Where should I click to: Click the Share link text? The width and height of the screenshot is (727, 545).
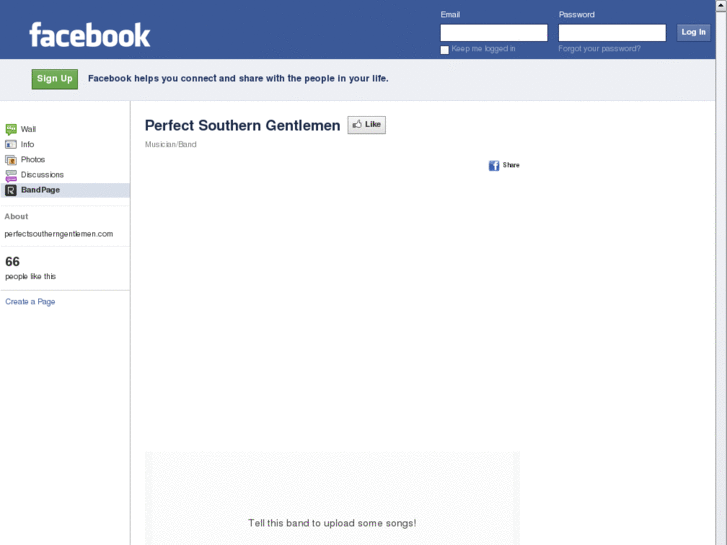pyautogui.click(x=511, y=165)
